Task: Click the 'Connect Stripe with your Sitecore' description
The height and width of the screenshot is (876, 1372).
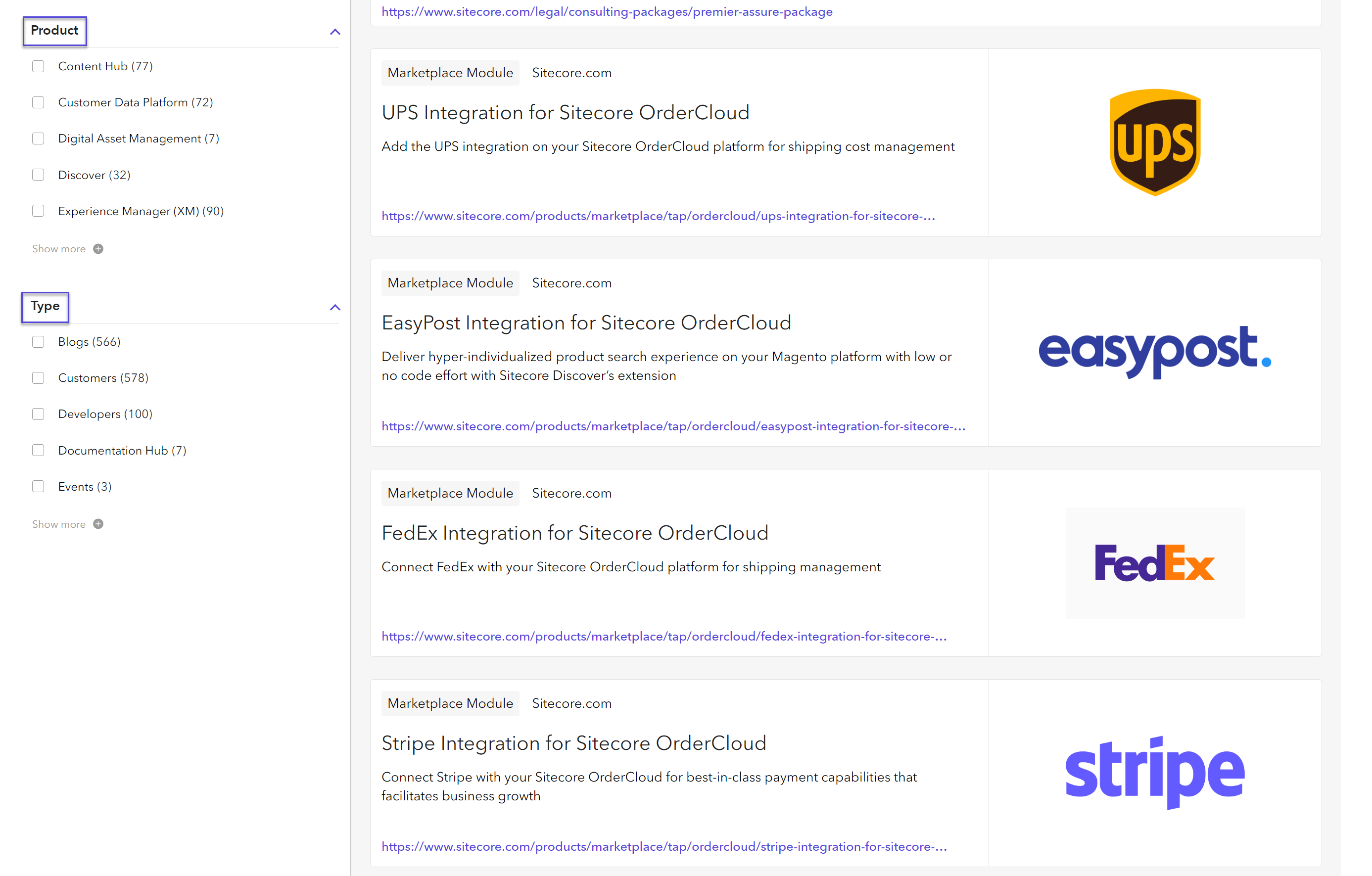Action: point(649,786)
